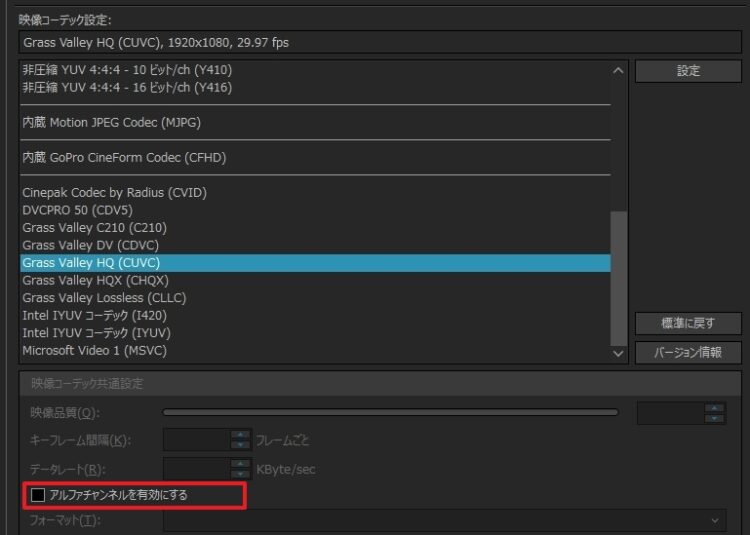
Task: Click the codec summary field showing 1920x1080
Action: (x=380, y=43)
